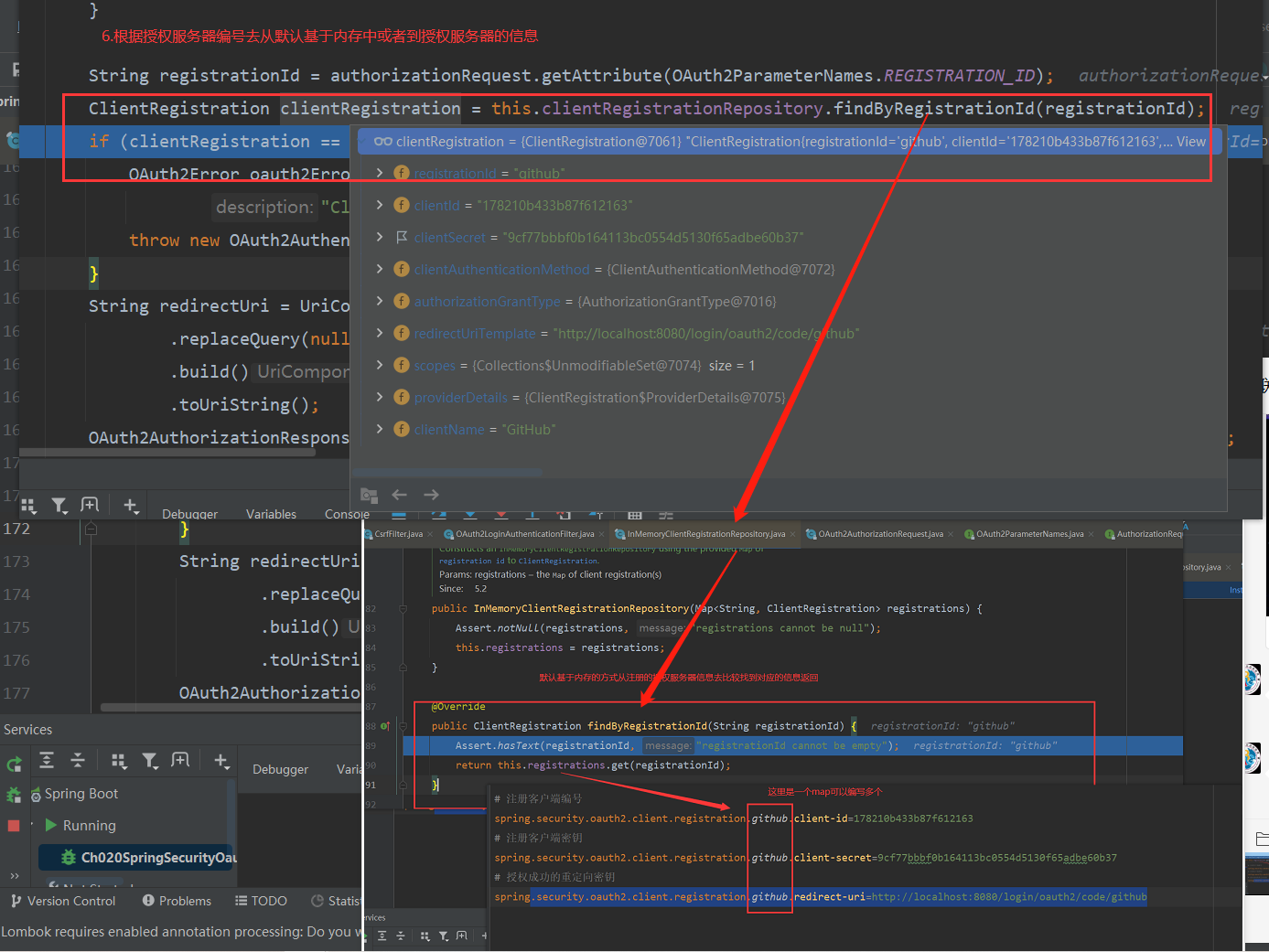1269x952 pixels.
Task: Click Open in New Tab icon in upper toolbar
Action: (x=90, y=505)
